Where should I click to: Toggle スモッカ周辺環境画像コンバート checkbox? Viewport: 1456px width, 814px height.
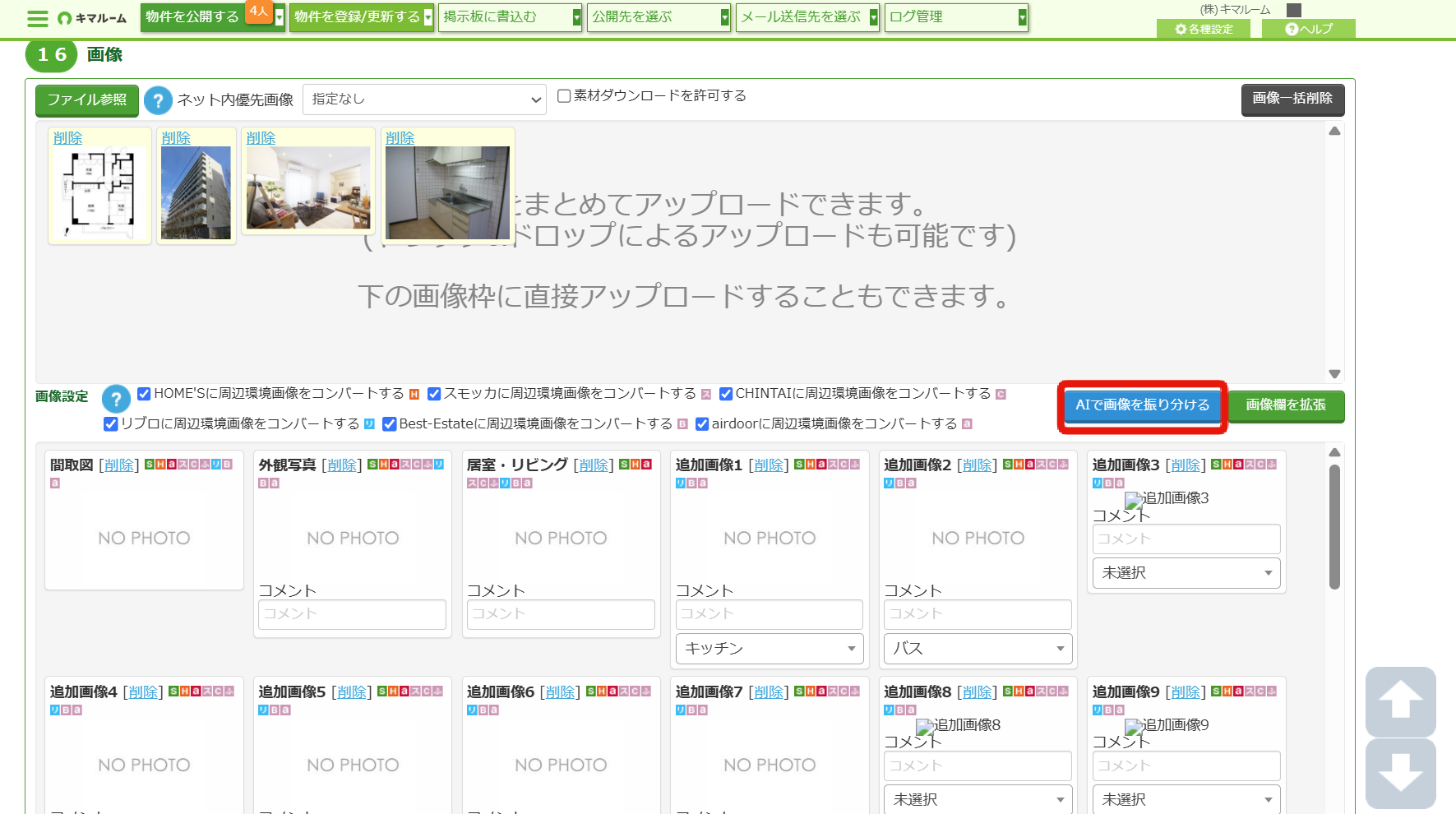434,394
